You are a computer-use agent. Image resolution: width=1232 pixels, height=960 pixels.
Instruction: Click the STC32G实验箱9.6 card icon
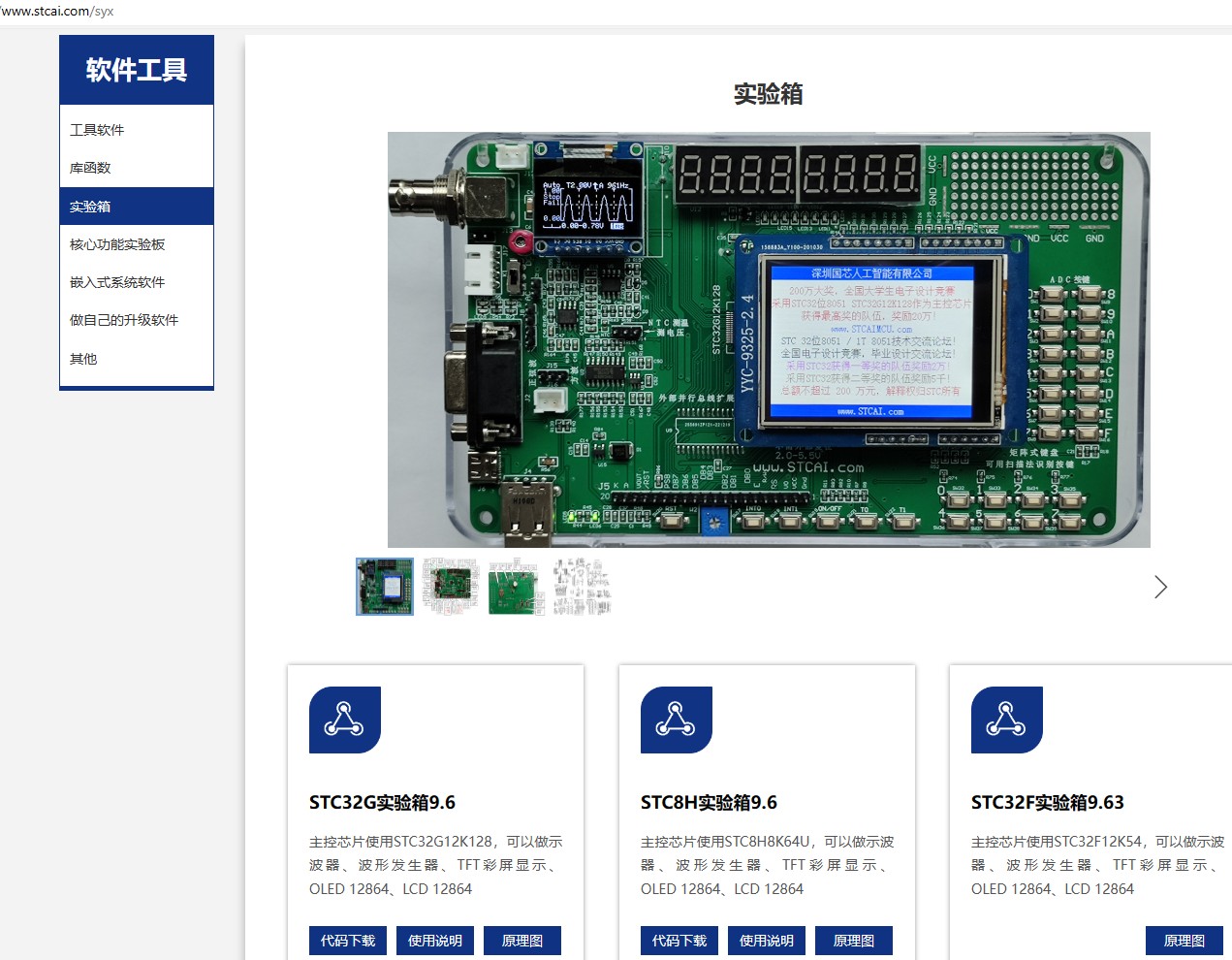[x=345, y=720]
